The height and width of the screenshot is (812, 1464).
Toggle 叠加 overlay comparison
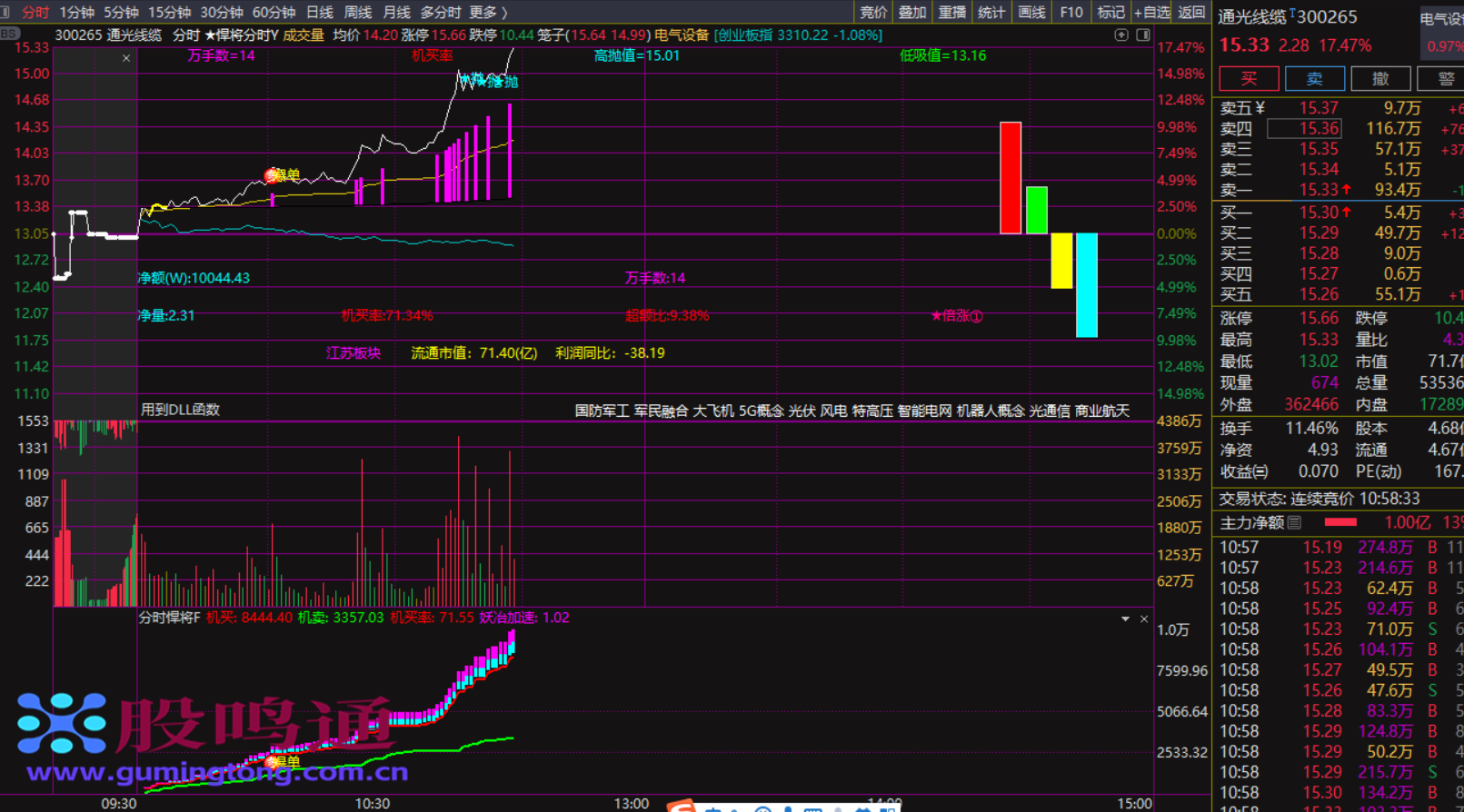point(911,12)
